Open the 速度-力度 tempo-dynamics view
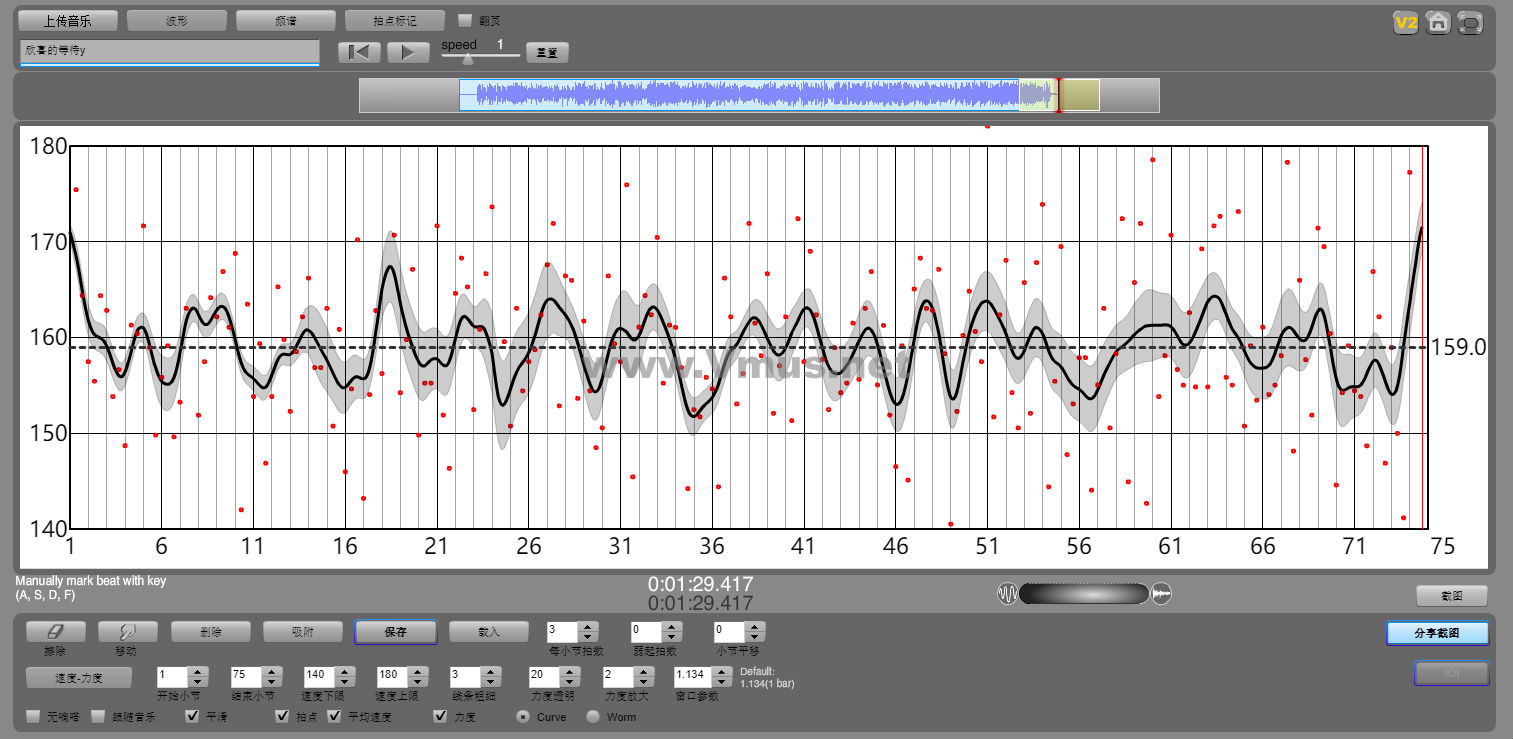1513x739 pixels. 79,677
